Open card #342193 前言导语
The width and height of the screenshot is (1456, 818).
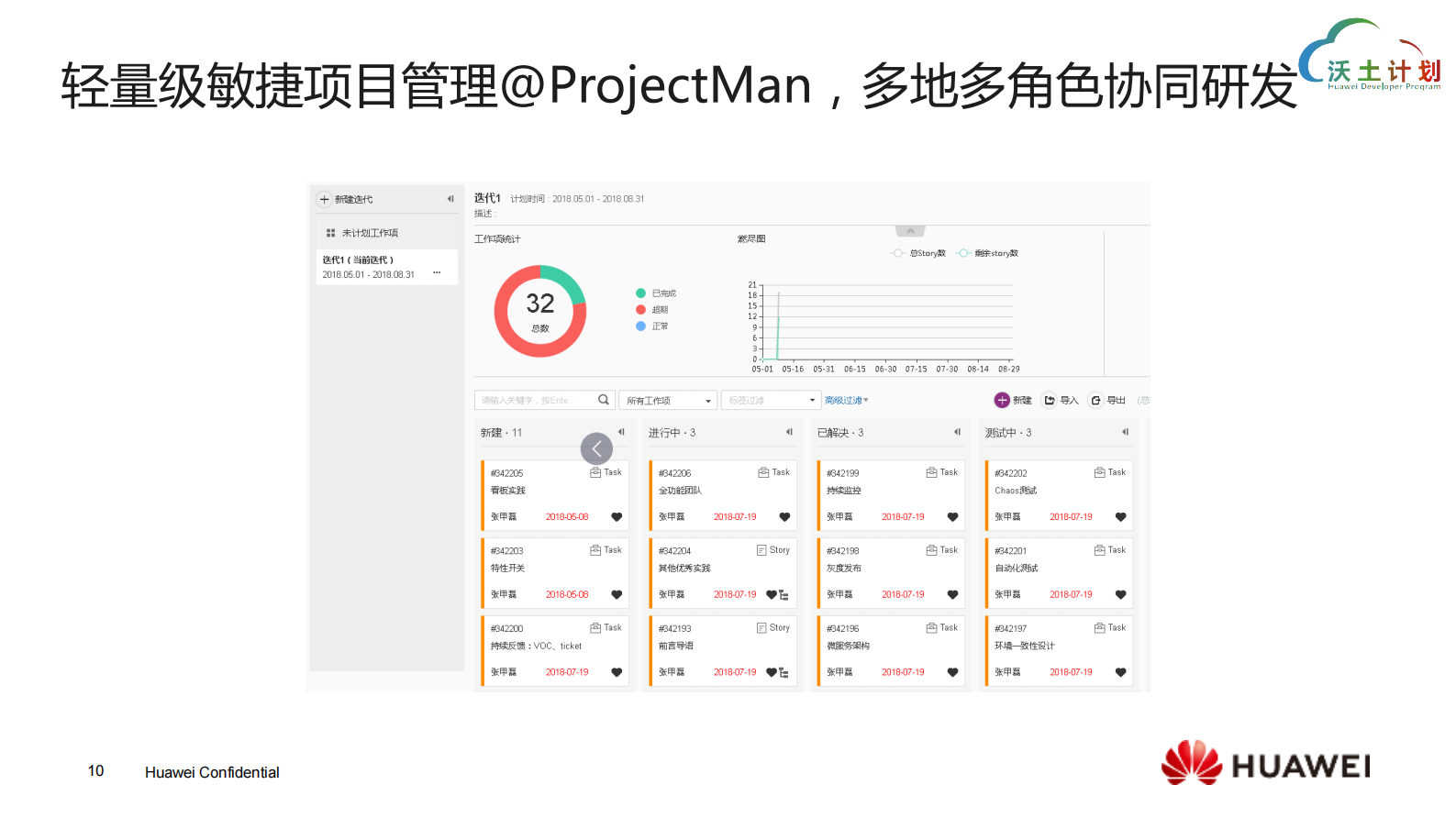[722, 651]
